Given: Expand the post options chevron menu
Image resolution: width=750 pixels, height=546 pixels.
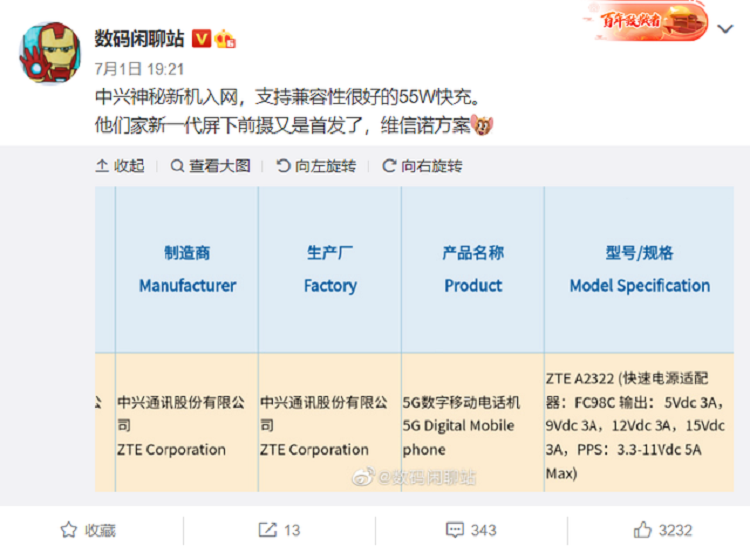Looking at the screenshot, I should tap(725, 29).
